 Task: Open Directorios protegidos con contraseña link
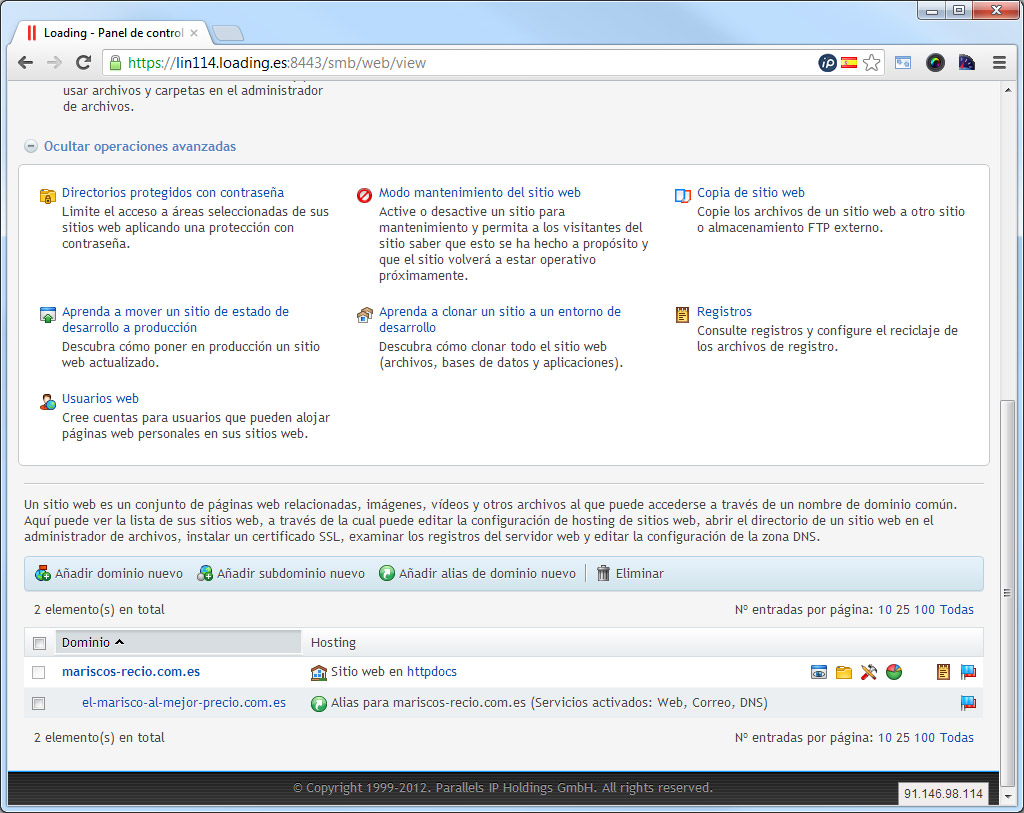[173, 193]
